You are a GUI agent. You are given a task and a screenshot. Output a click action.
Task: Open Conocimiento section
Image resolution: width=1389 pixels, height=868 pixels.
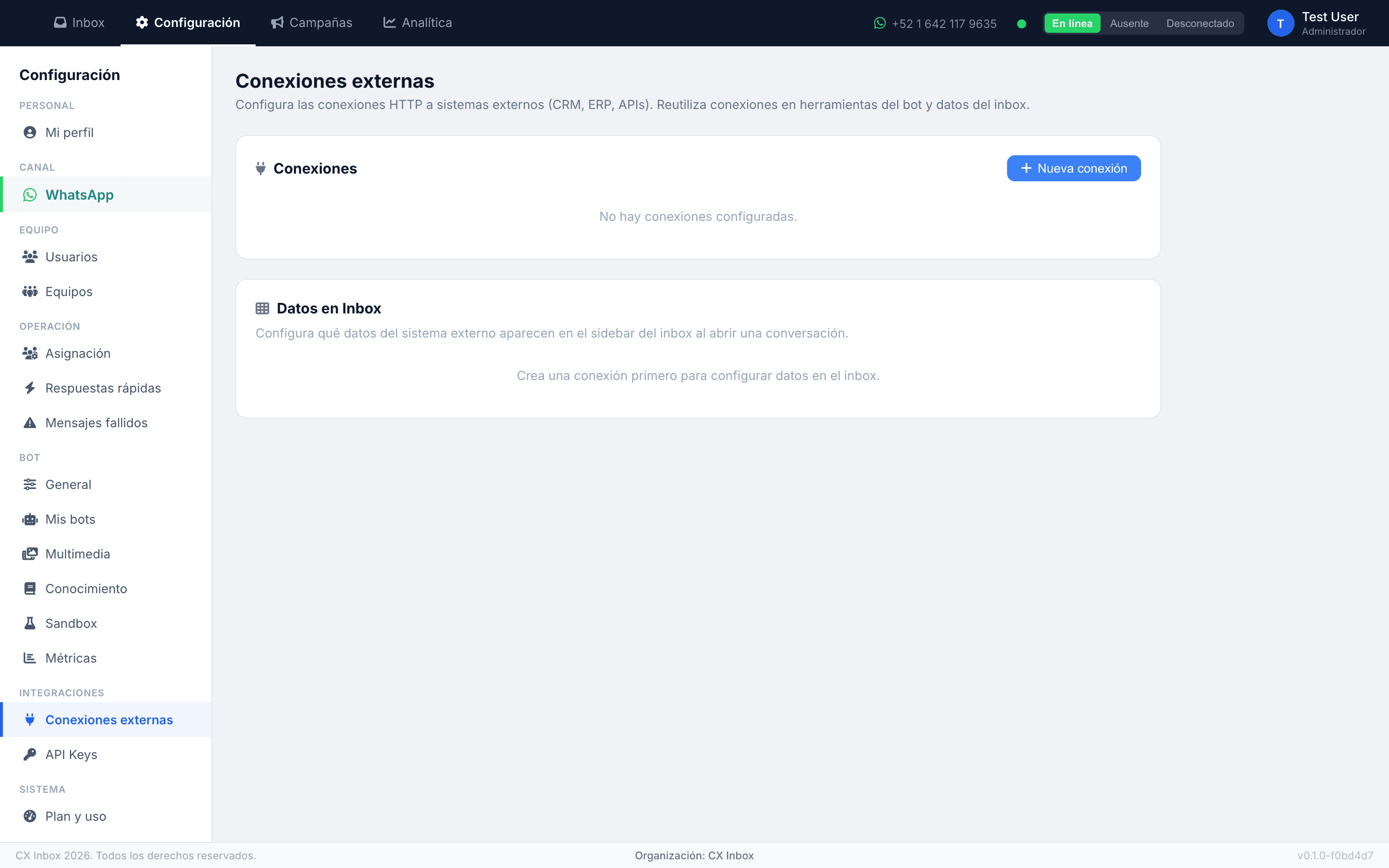tap(106, 589)
